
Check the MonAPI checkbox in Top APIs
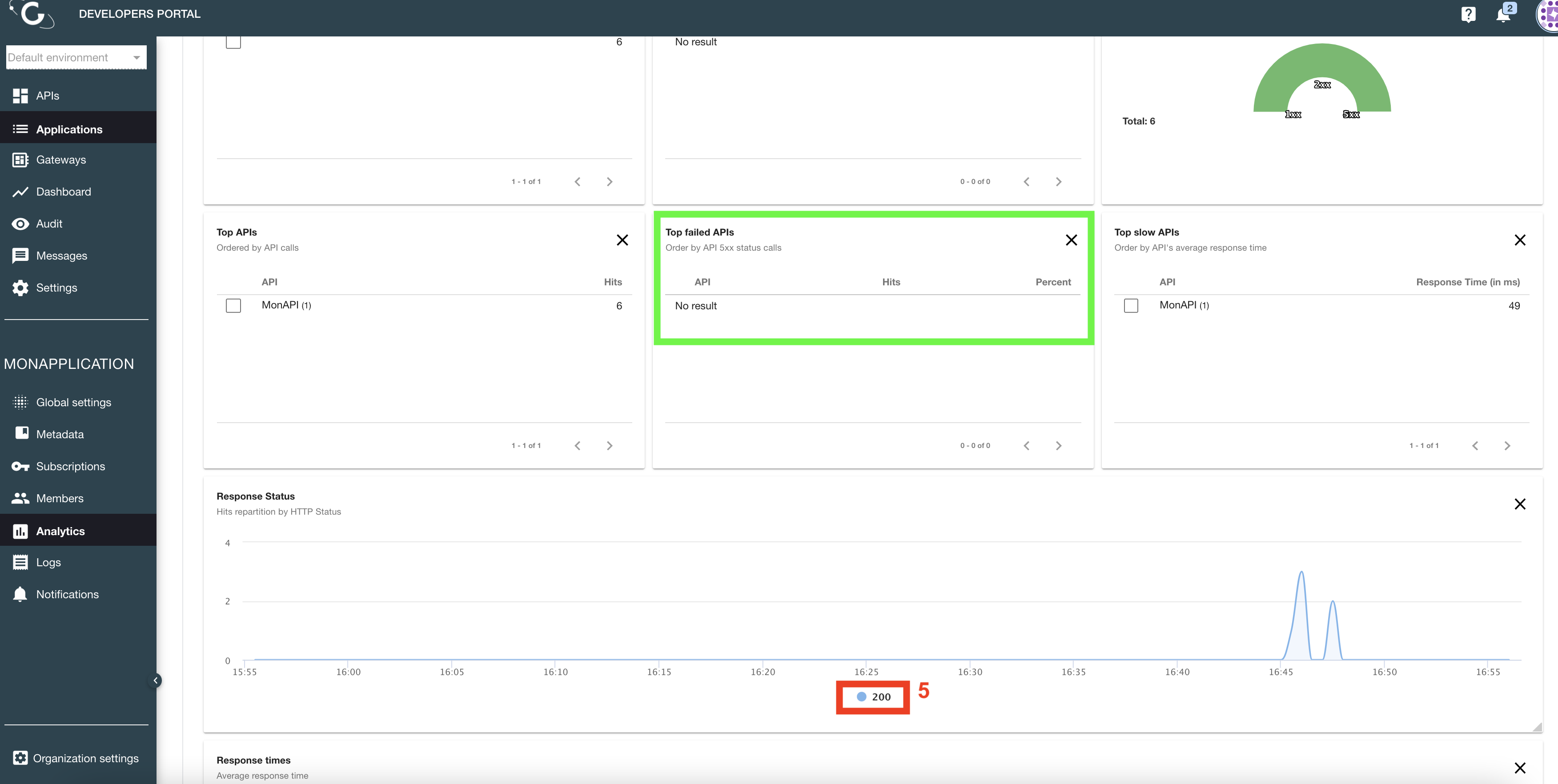(x=233, y=305)
